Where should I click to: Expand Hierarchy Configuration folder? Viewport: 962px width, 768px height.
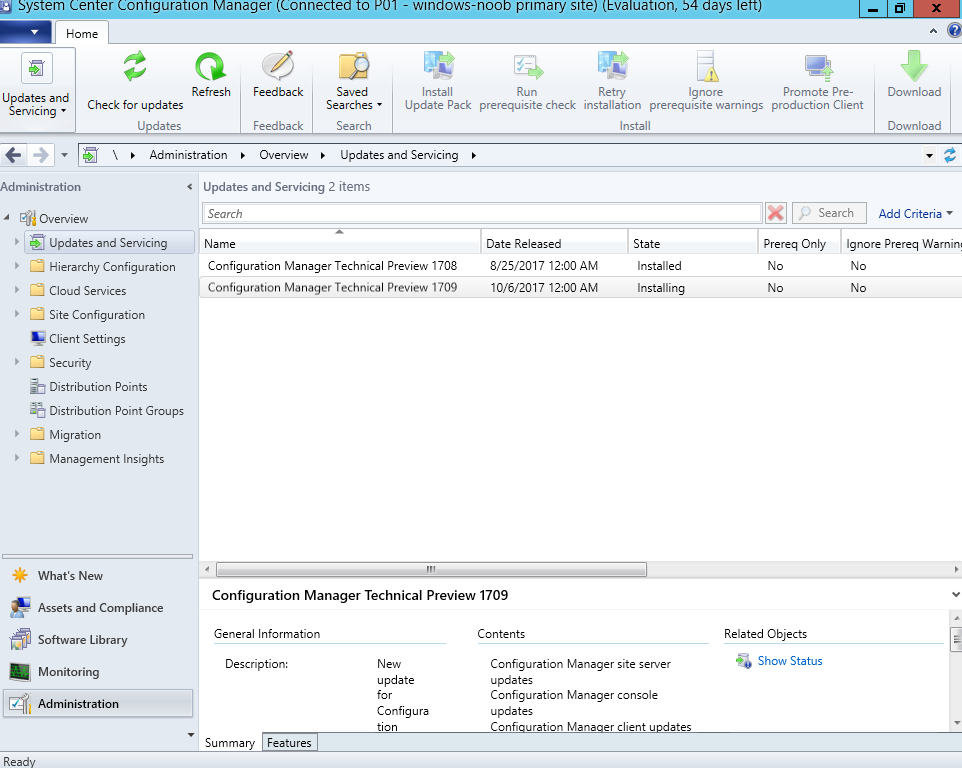(x=17, y=266)
